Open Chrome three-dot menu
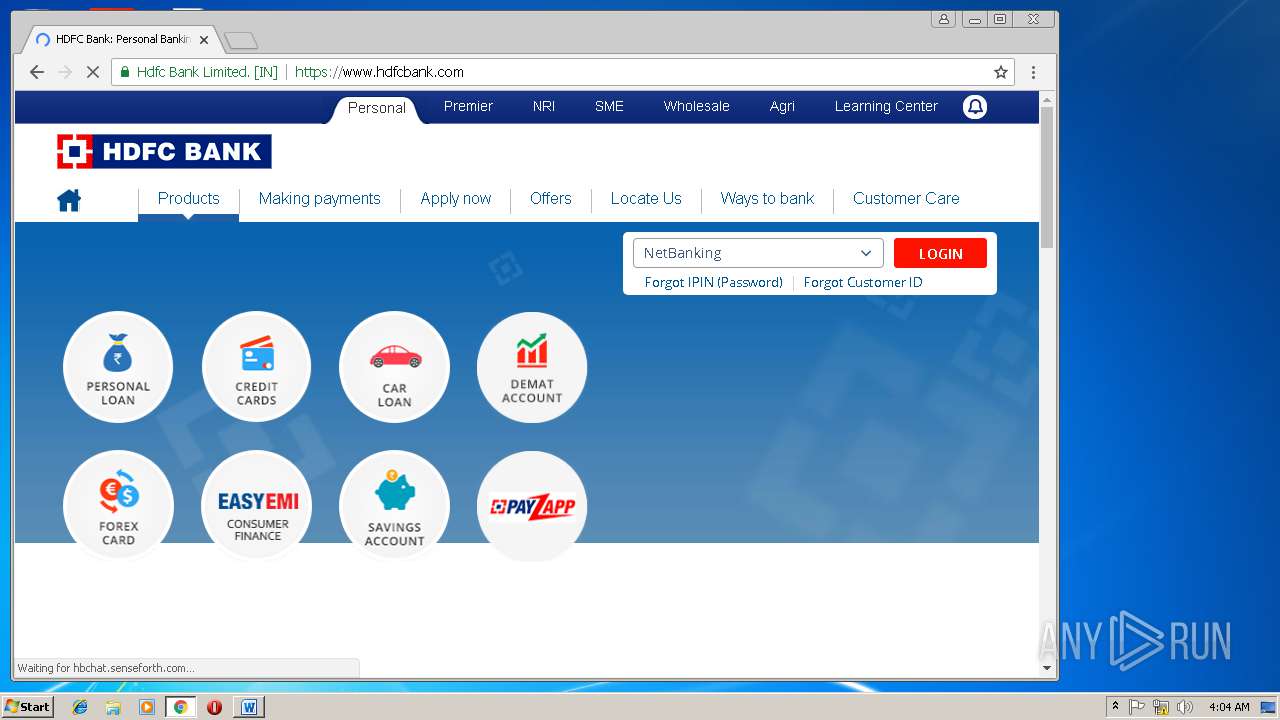 pos(1033,72)
